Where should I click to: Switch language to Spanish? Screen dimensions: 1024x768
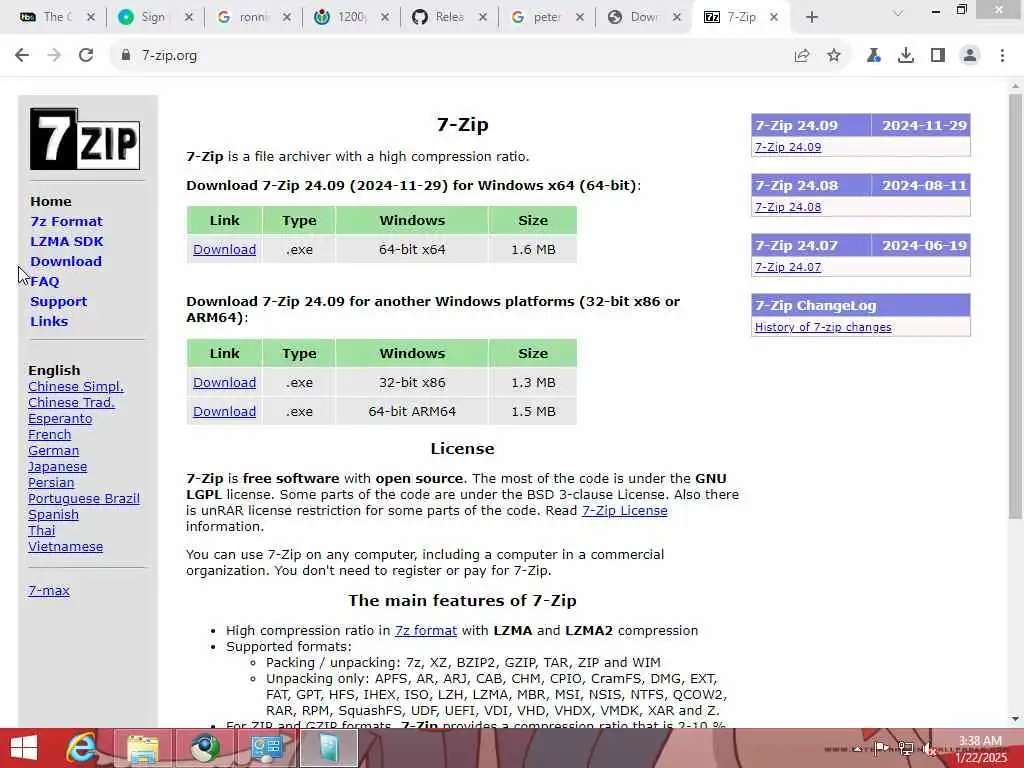(54, 515)
